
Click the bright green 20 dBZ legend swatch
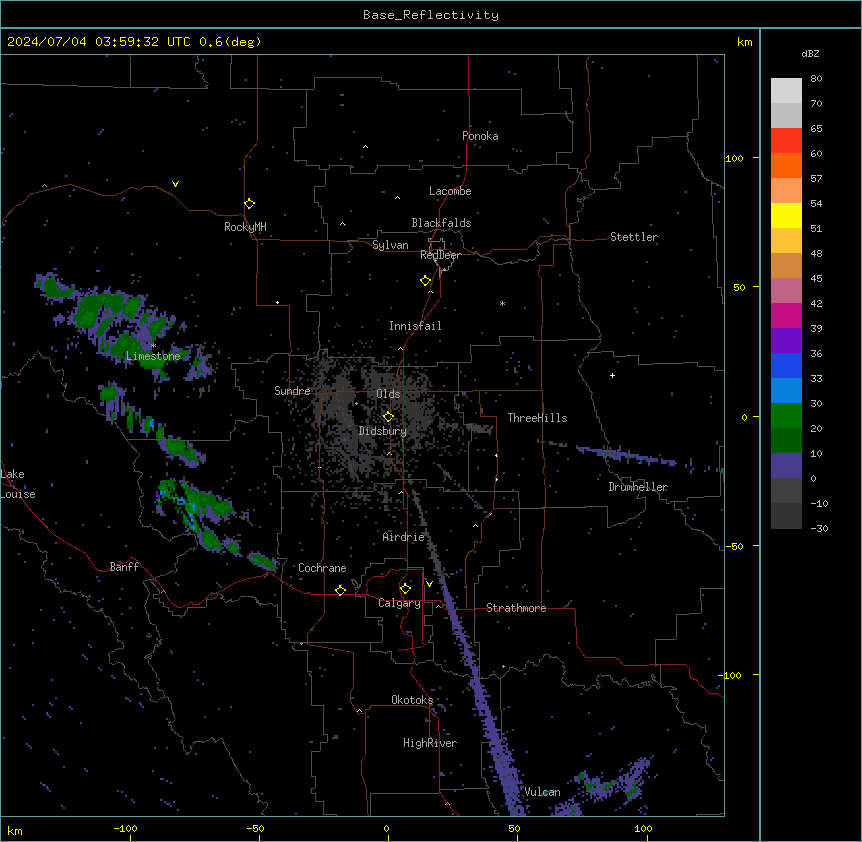[x=786, y=416]
